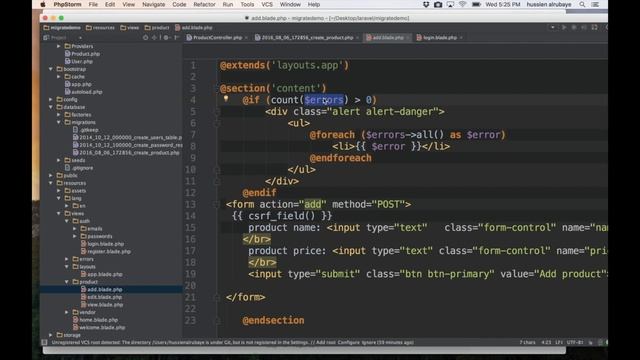Click the add.blade.php breadcrumb
This screenshot has height=360, width=640.
click(194, 28)
